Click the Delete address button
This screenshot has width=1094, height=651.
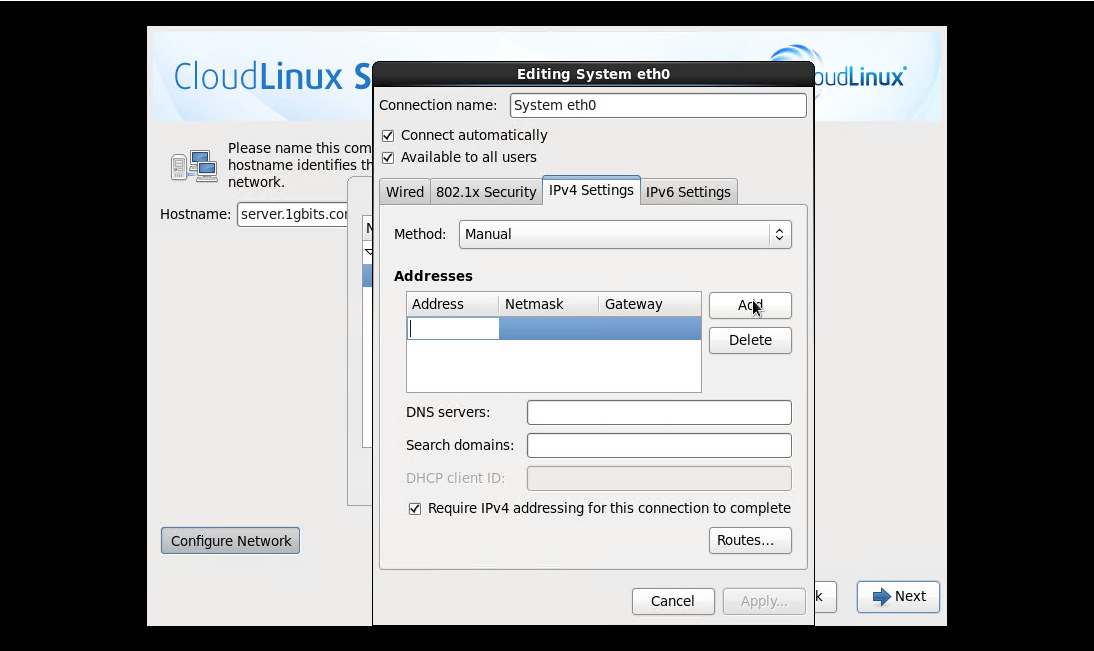click(x=750, y=340)
